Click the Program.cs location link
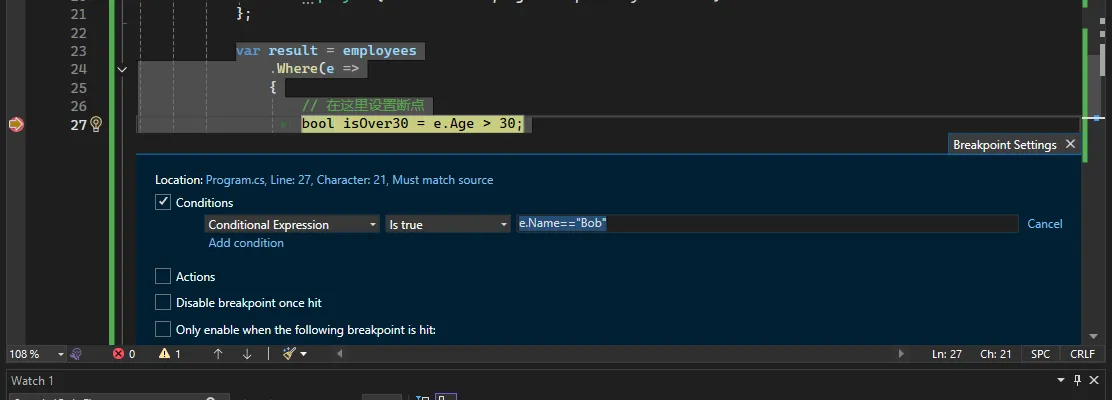 [x=349, y=180]
